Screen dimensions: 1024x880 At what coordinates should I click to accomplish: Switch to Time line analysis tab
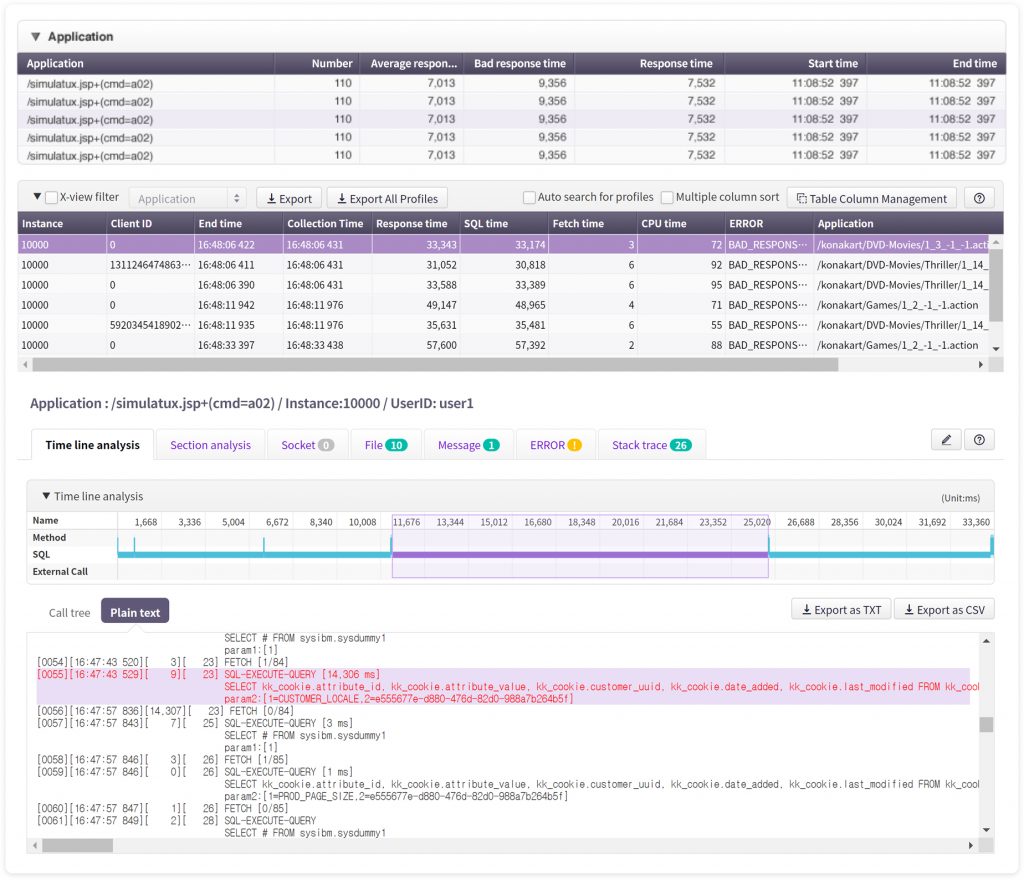point(92,445)
